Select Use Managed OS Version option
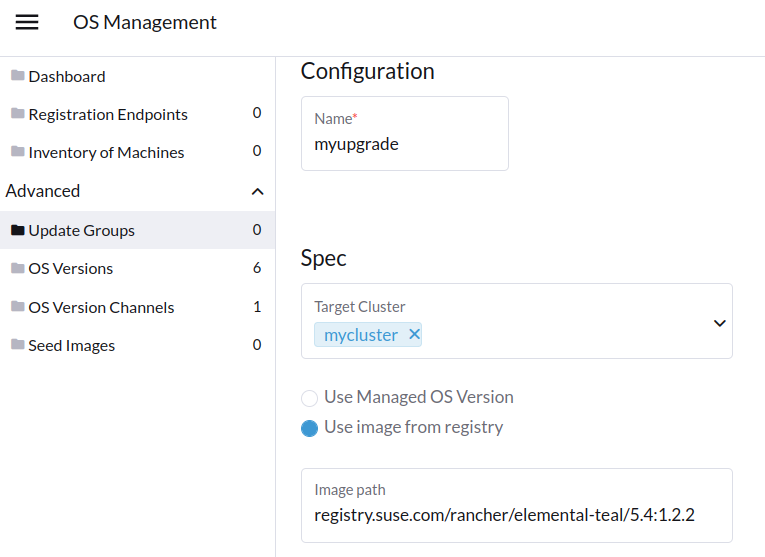 (x=310, y=398)
